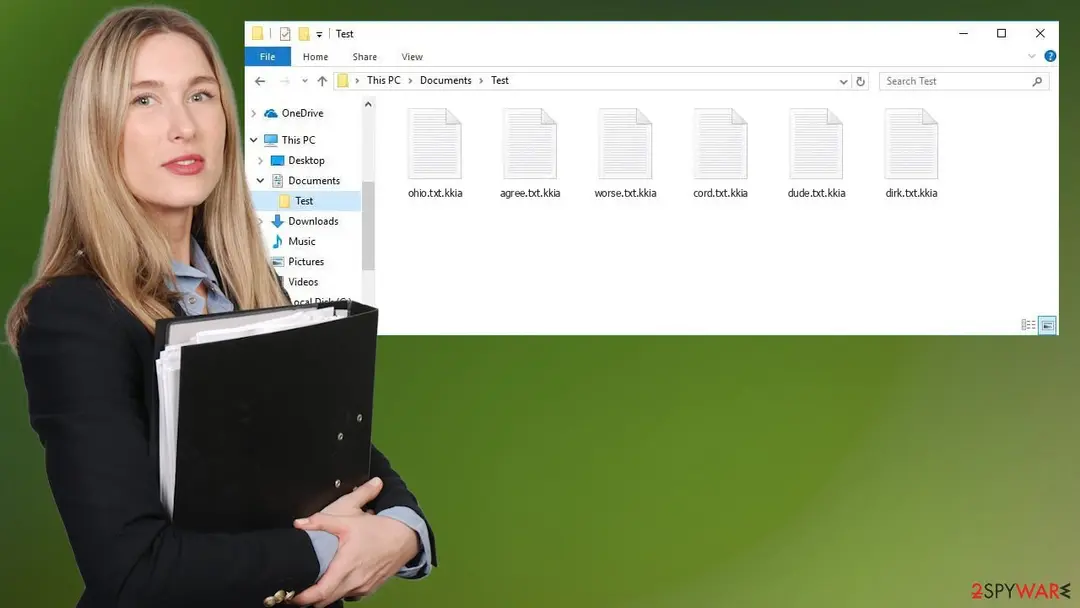The width and height of the screenshot is (1080, 608).
Task: Collapse the This PC tree node
Action: pos(253,140)
